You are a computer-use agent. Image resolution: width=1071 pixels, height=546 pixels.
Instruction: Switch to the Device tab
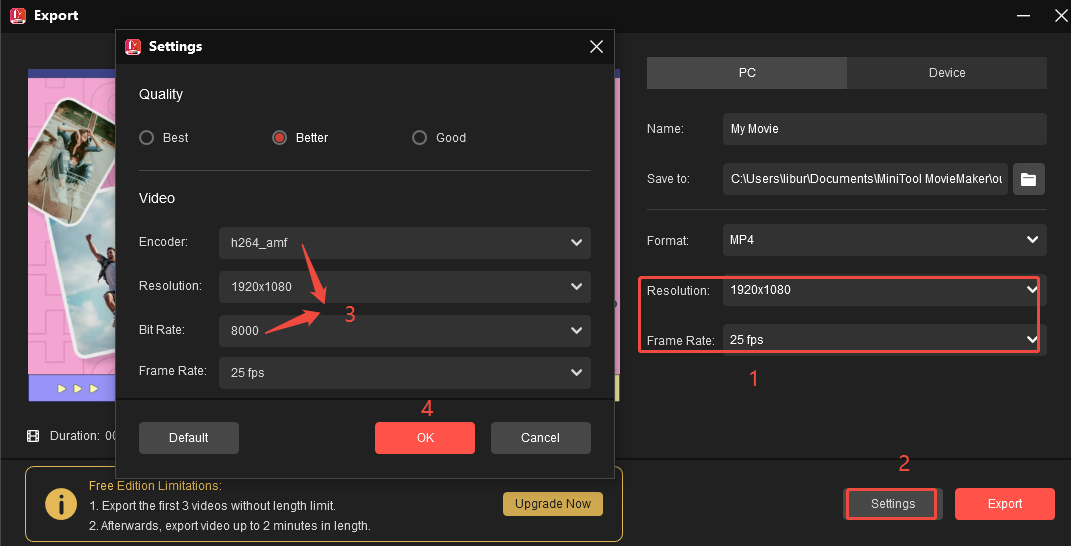click(947, 72)
